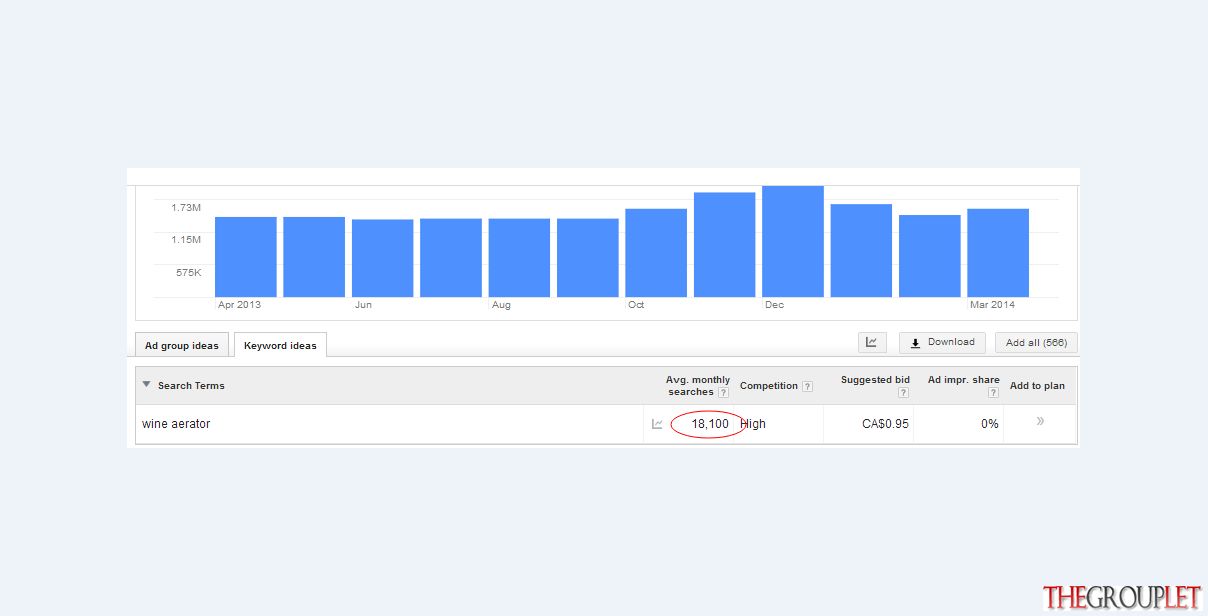This screenshot has height=616, width=1208.
Task: Click the circled 18,100 searches value
Action: coord(710,424)
